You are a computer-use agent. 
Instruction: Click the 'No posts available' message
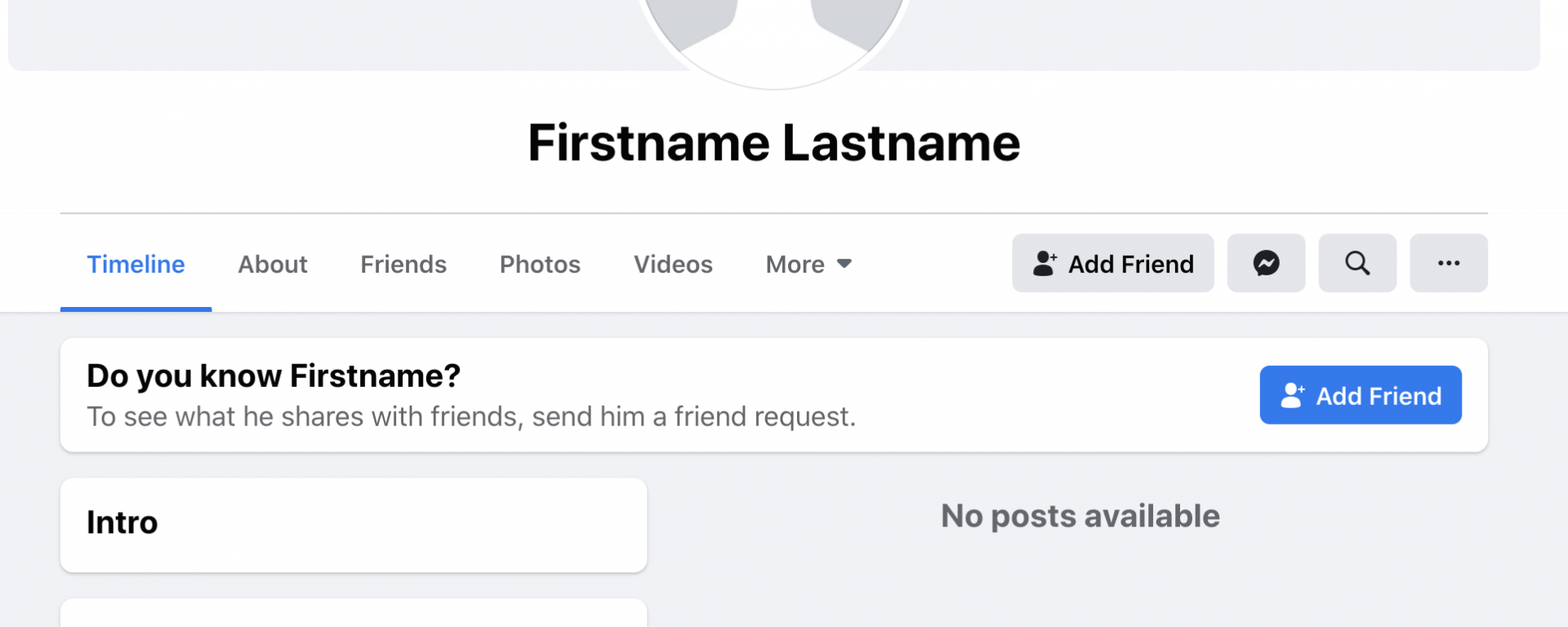[x=1080, y=516]
